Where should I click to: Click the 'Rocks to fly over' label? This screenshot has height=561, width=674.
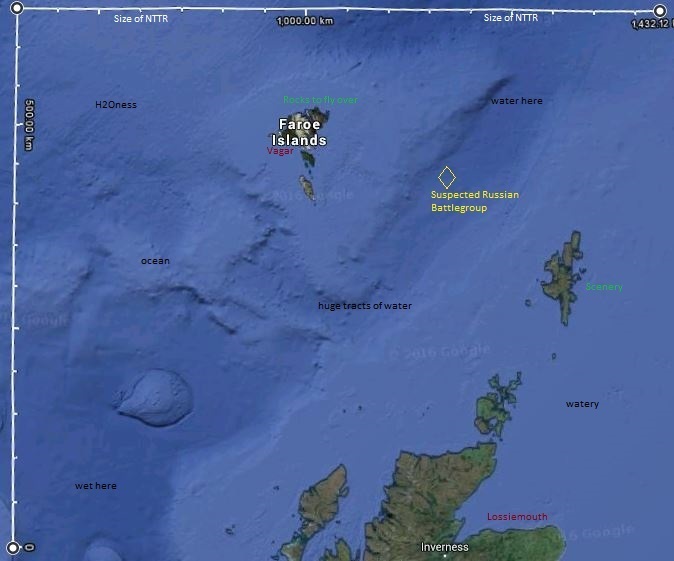pos(320,100)
